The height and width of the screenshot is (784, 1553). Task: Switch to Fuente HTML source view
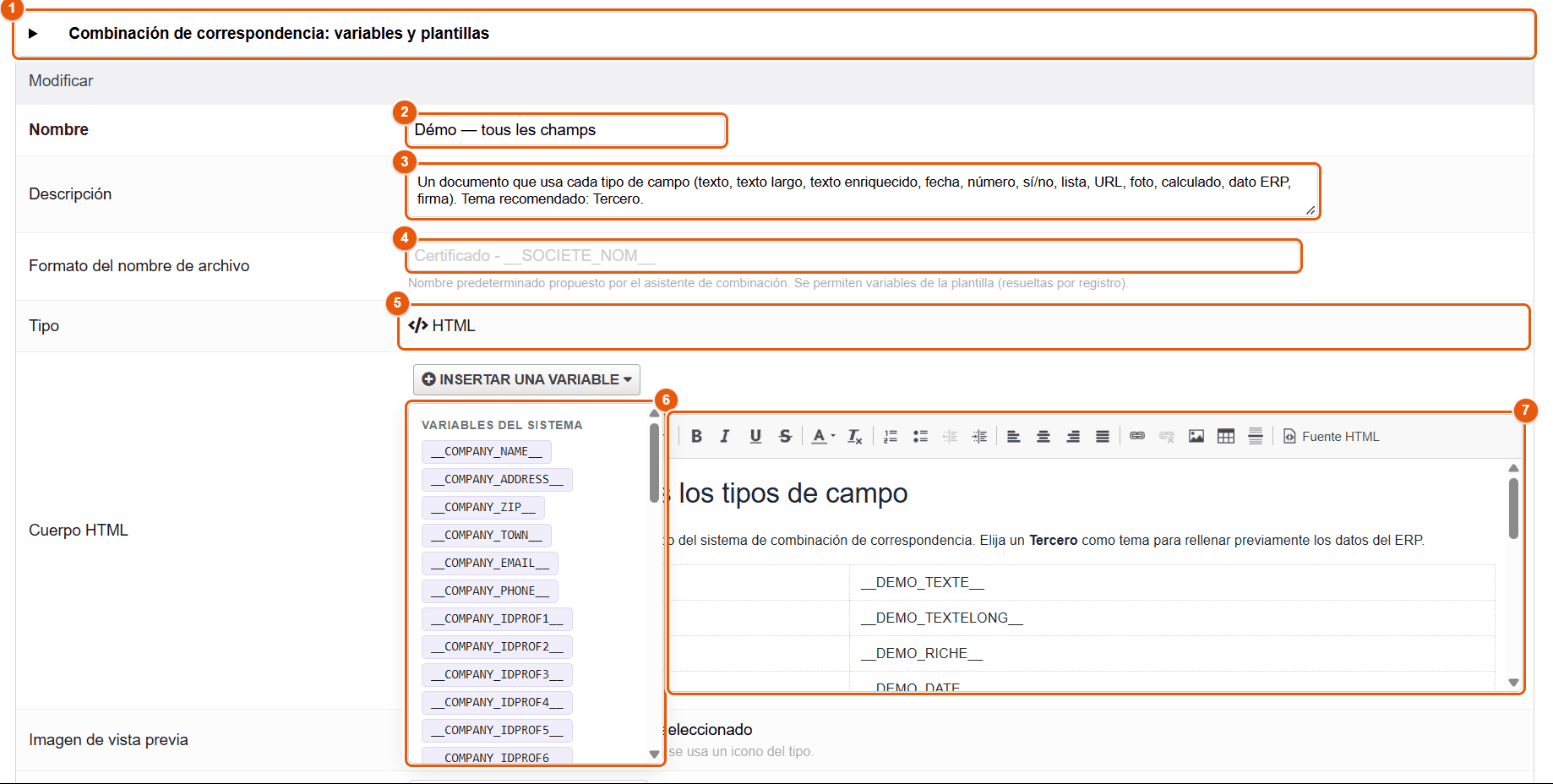click(1331, 436)
